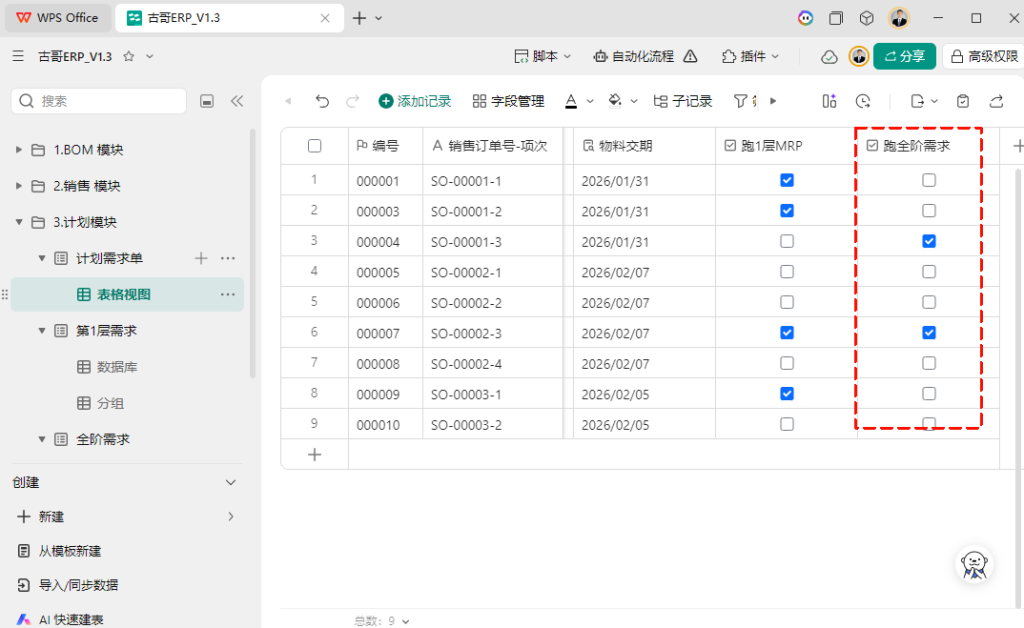This screenshot has height=628, width=1024.
Task: Collapse the 全阶需求 table node
Action: tap(41, 439)
